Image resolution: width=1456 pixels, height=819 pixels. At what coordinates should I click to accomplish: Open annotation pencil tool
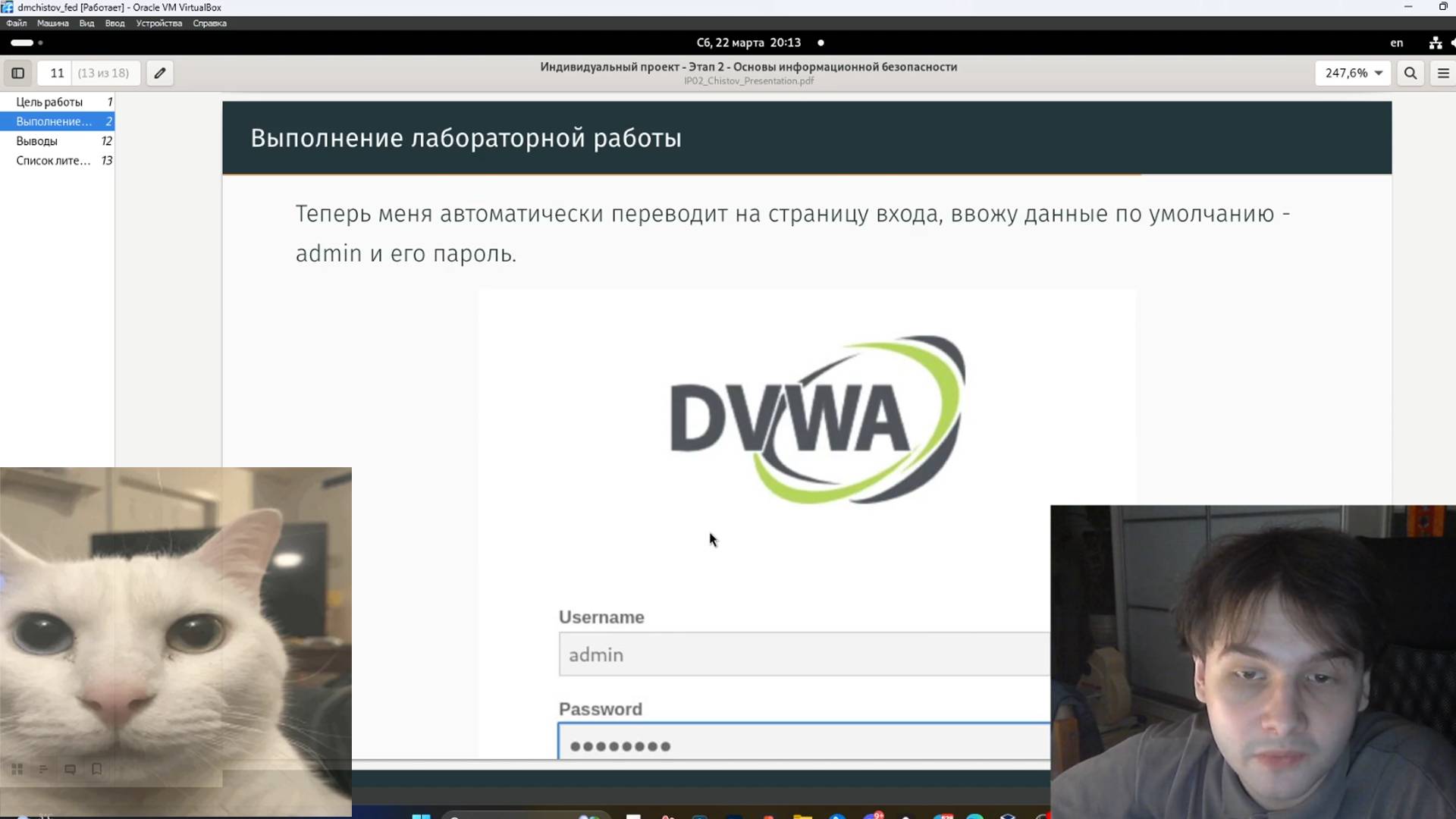pyautogui.click(x=160, y=74)
